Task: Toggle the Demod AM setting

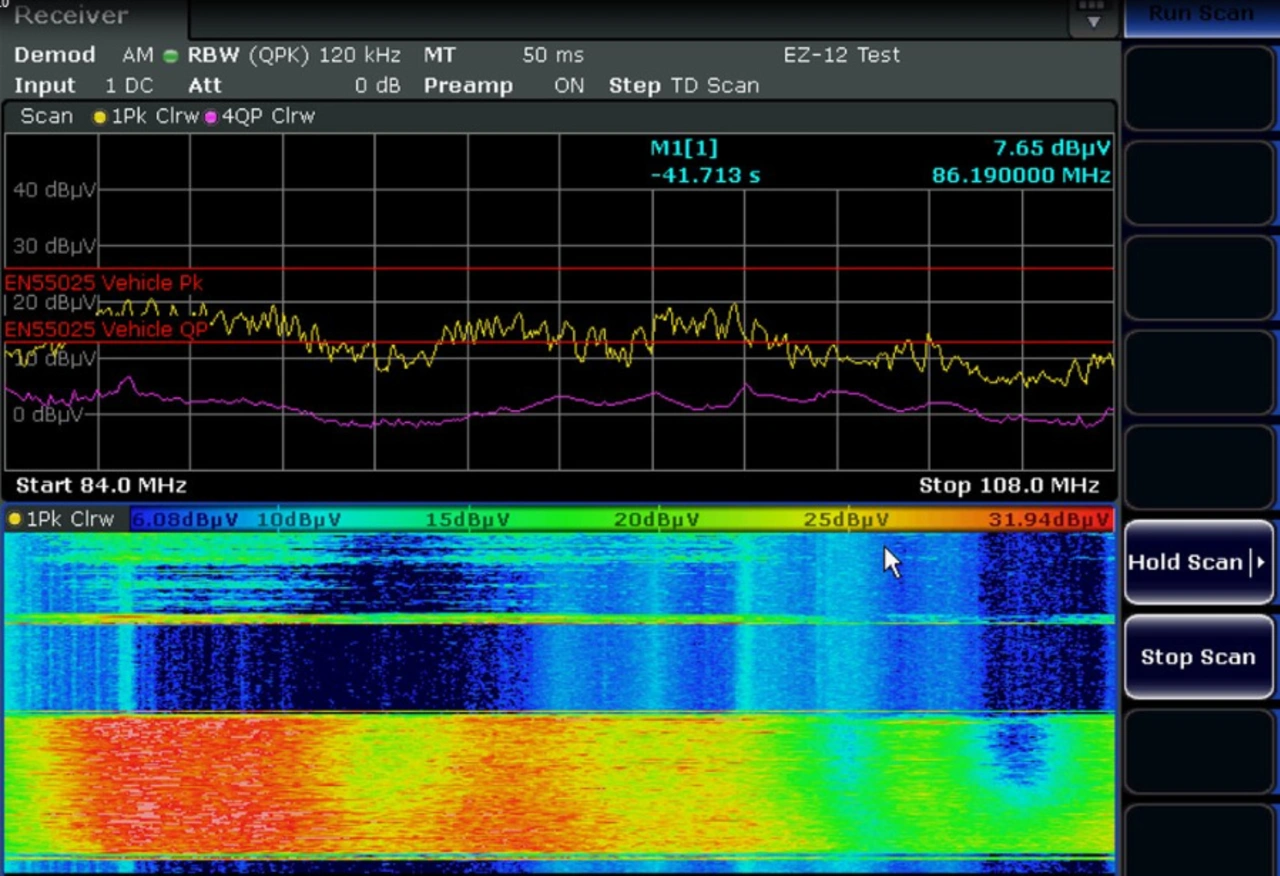Action: point(137,55)
